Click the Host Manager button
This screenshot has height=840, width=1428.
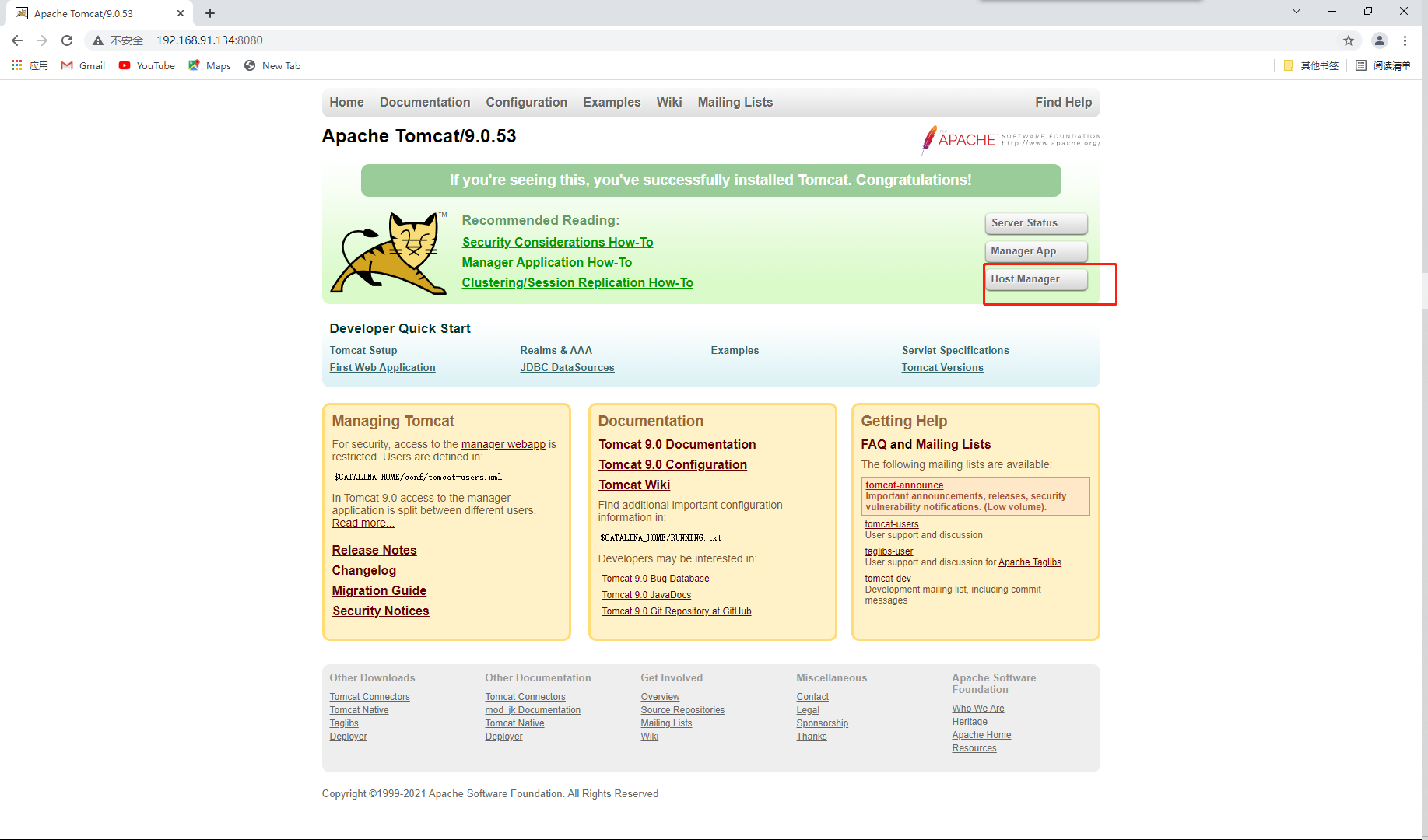pos(1036,279)
